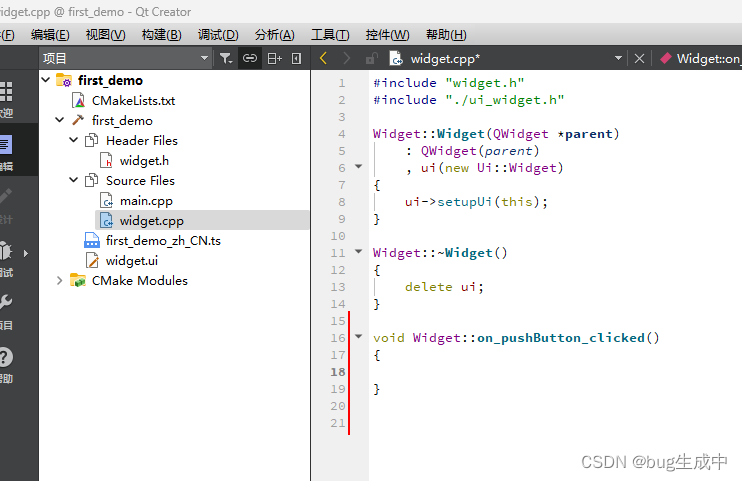Select widget.ui form file
This screenshot has width=742, height=481.
click(132, 261)
